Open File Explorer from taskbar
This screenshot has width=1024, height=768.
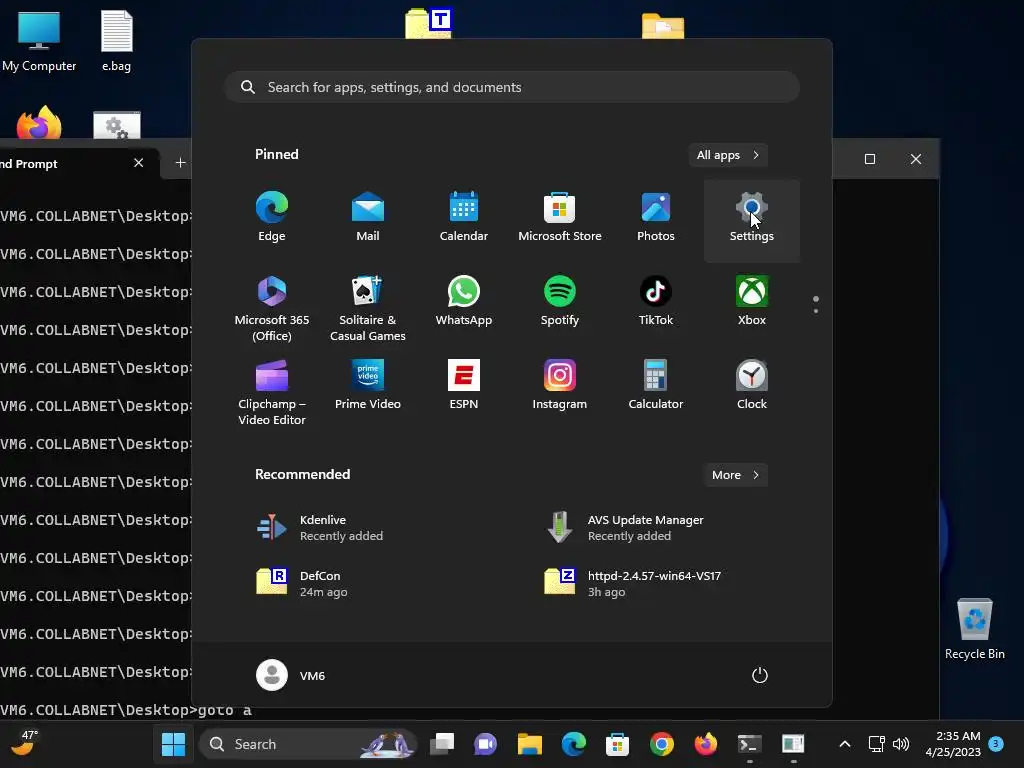click(x=530, y=744)
